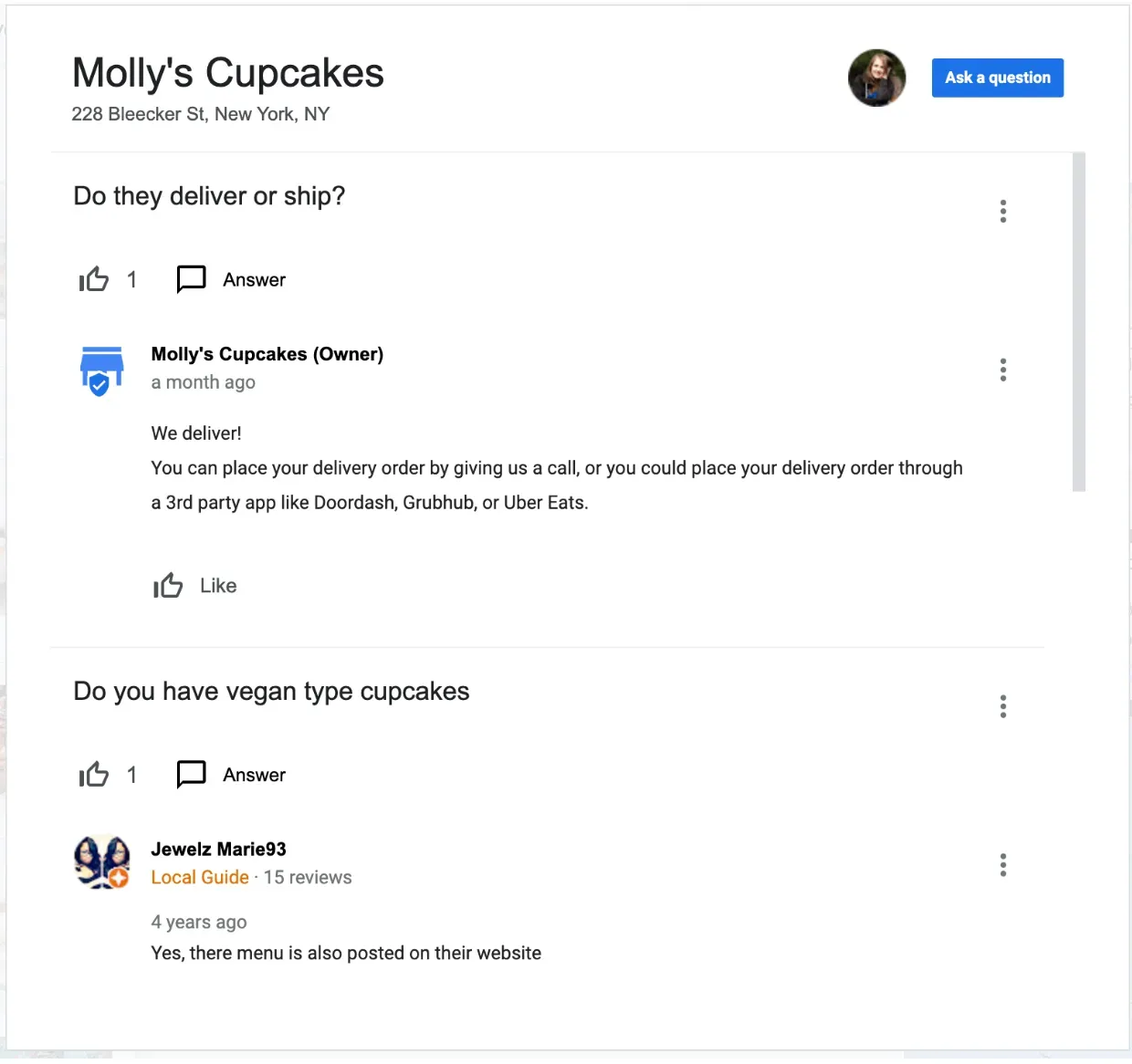
Task: Like the owner's 'We deliver!' answer
Action: pos(168,586)
